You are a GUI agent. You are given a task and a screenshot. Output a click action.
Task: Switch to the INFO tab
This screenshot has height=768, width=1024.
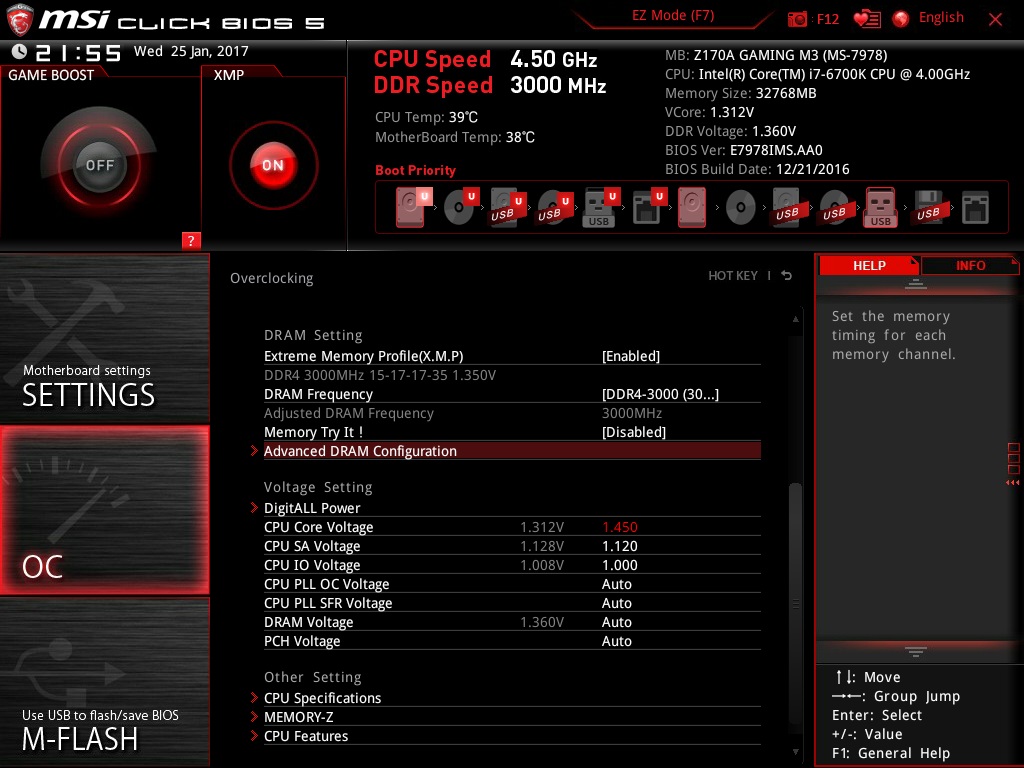click(970, 265)
